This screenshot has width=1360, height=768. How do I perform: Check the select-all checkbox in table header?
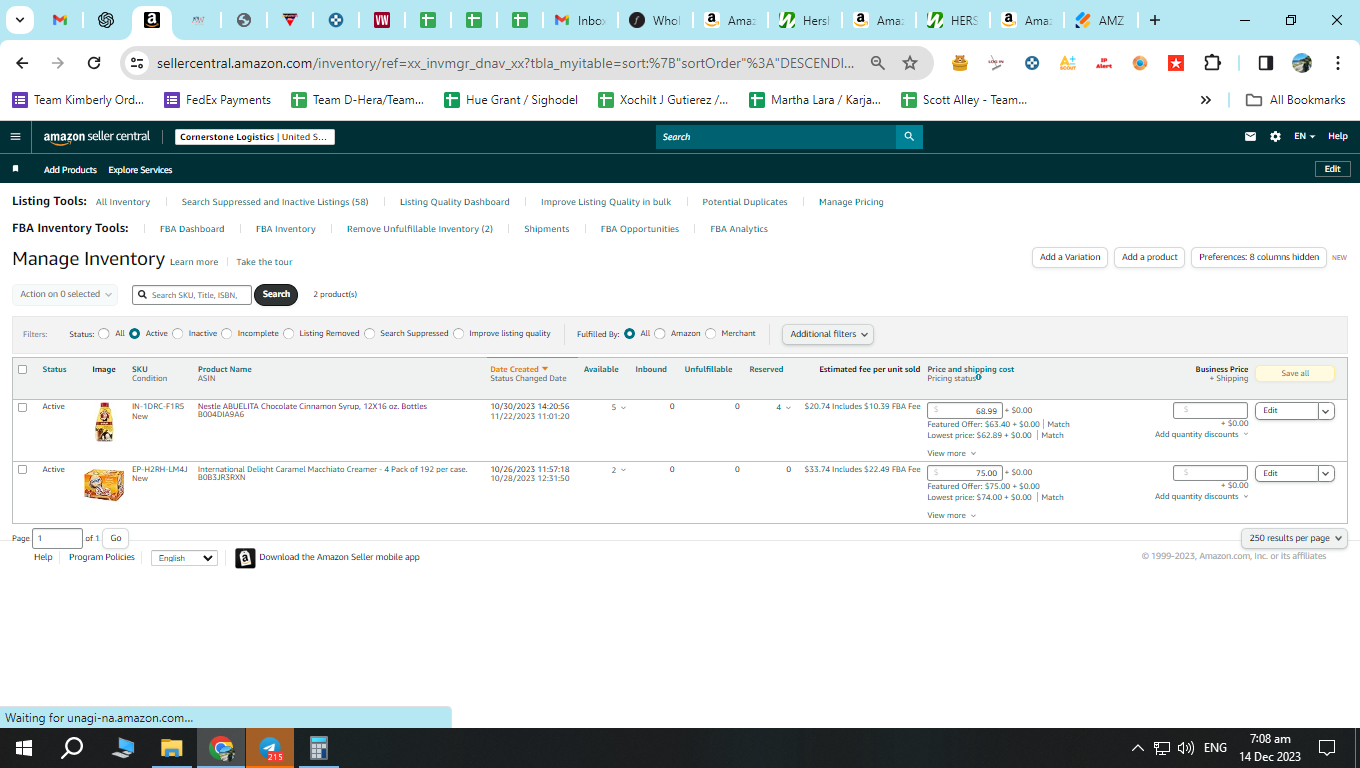click(22, 369)
